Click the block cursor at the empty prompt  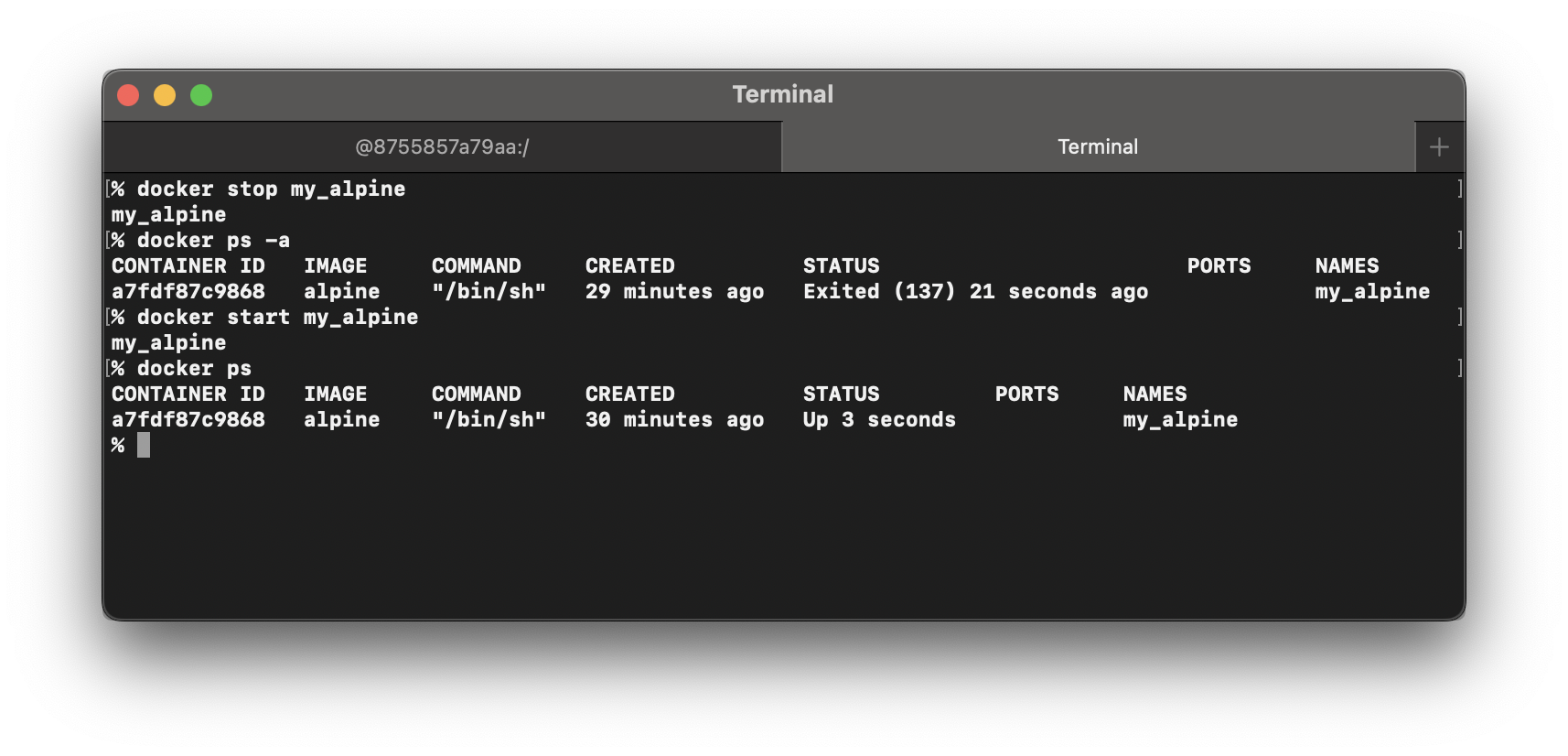tap(144, 446)
